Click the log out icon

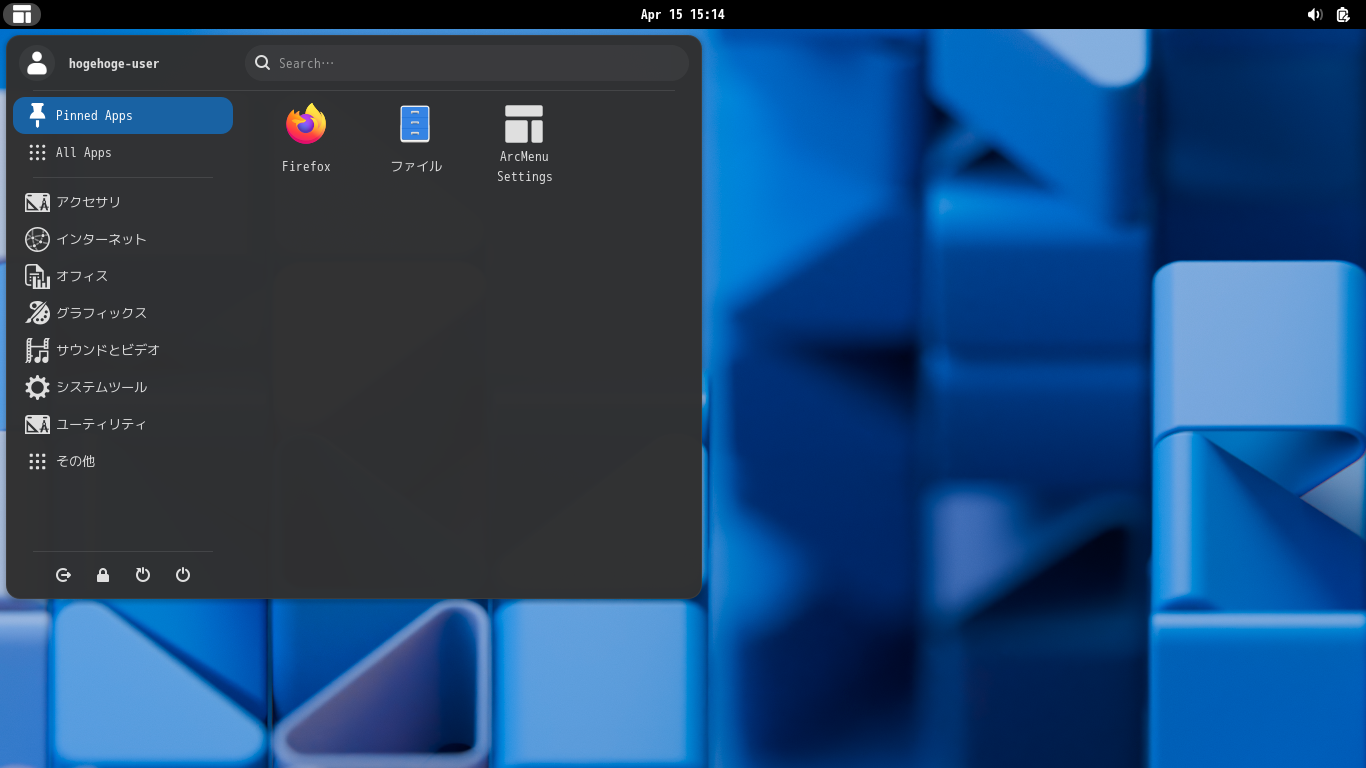coord(63,575)
